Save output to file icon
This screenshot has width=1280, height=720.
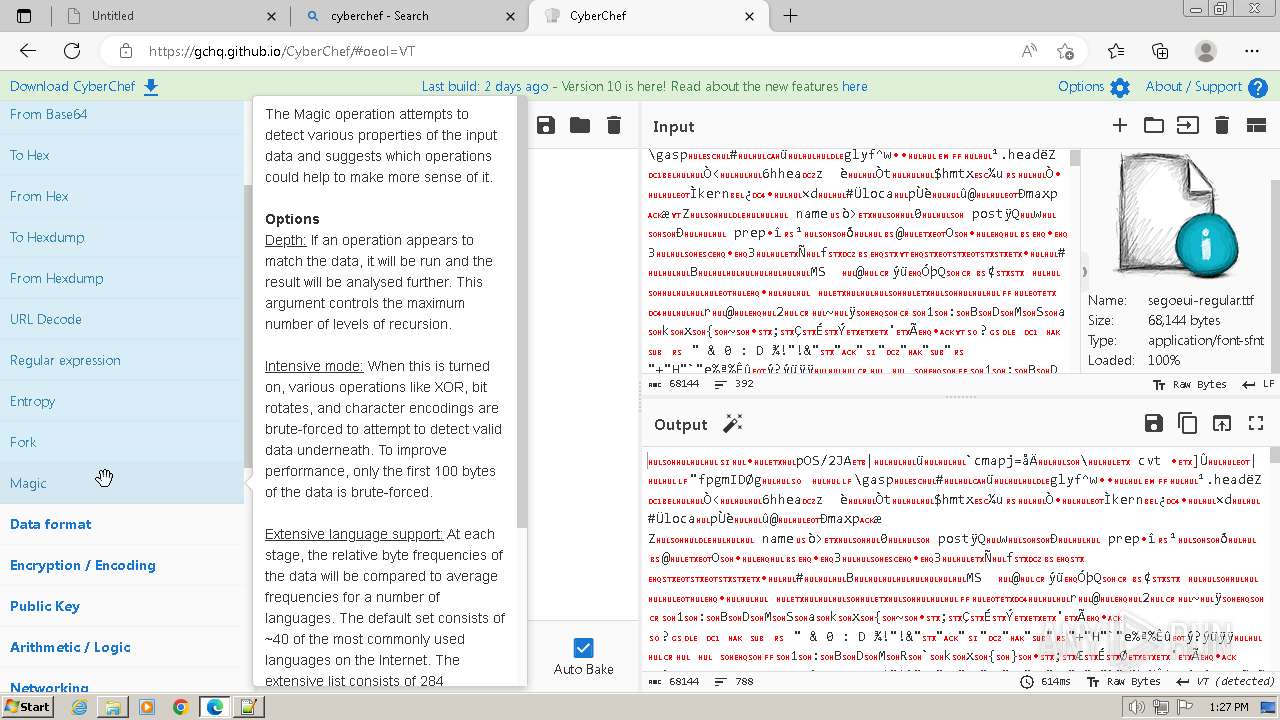1154,423
